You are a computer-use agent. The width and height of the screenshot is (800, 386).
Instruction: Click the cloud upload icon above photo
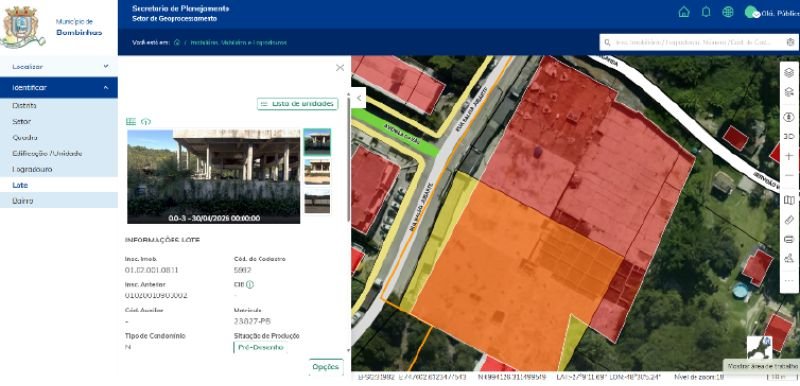coord(146,121)
